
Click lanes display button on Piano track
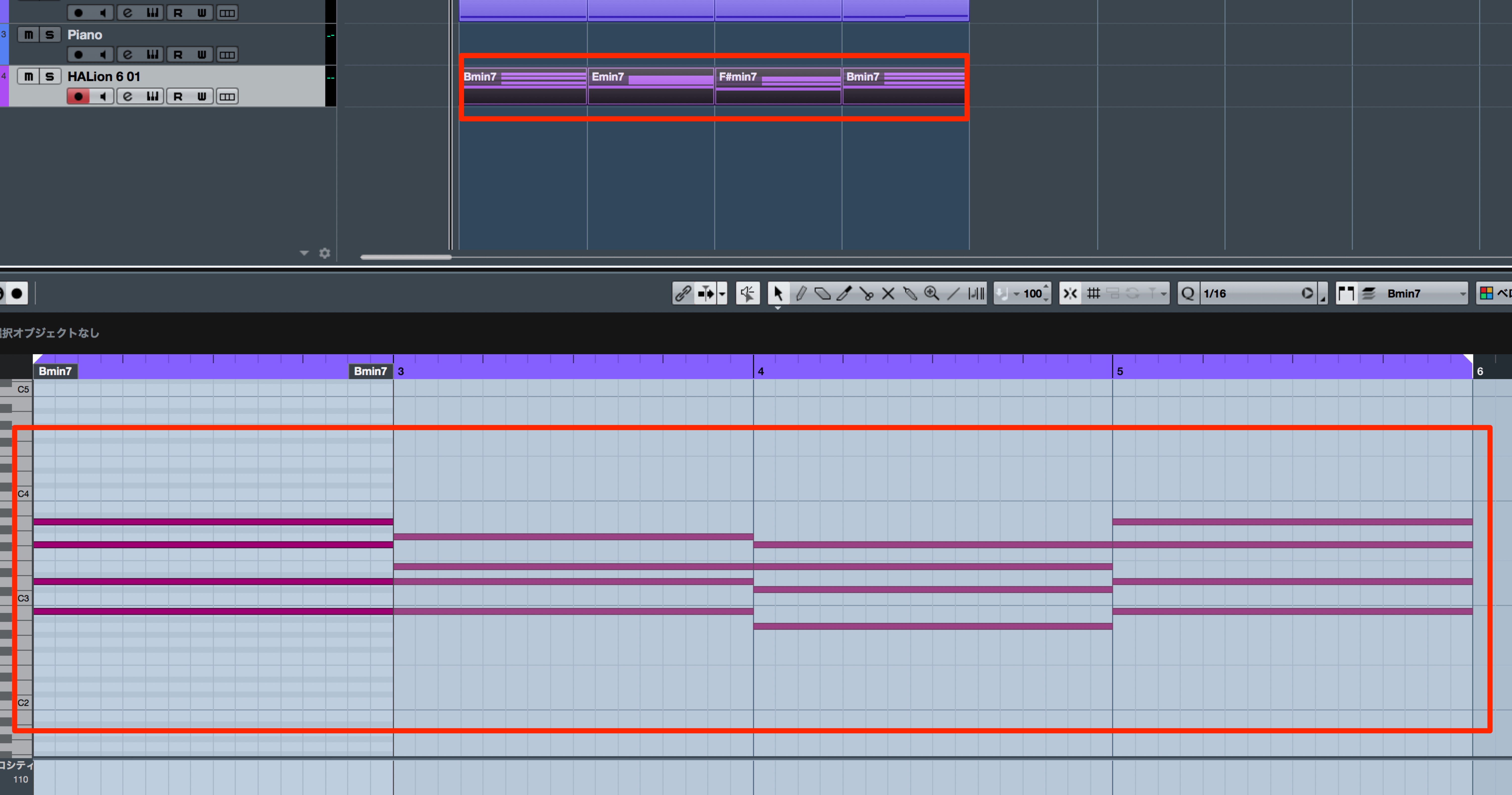[227, 55]
